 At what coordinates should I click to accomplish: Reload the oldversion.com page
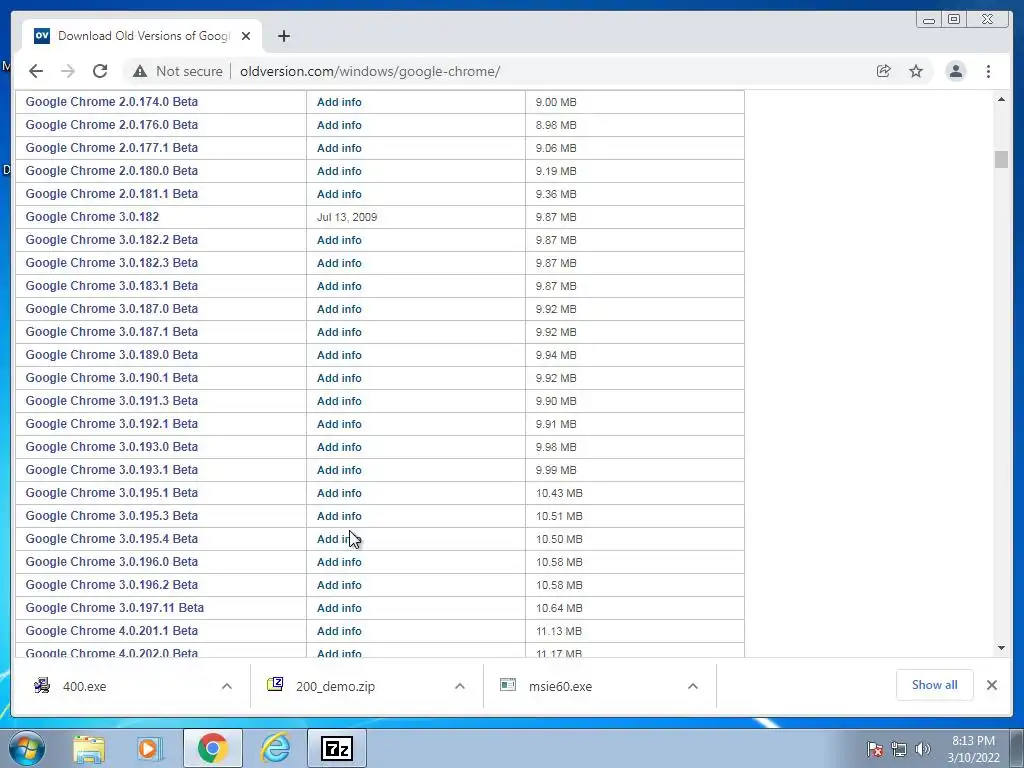(100, 71)
